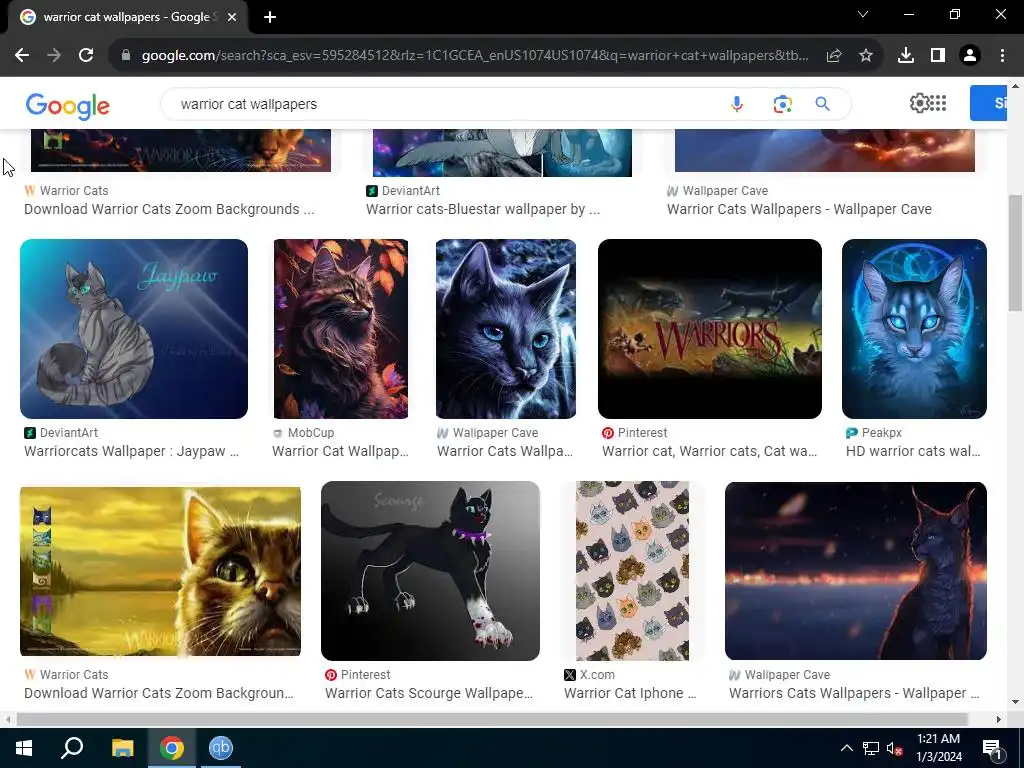Image resolution: width=1024 pixels, height=768 pixels.
Task: Go to Google homepage via logo
Action: coord(68,106)
